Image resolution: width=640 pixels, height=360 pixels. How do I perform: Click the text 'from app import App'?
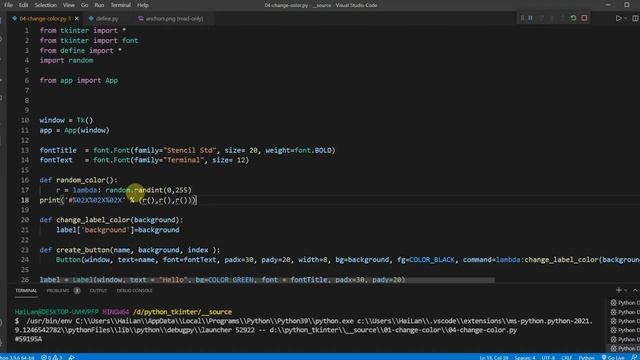pyautogui.click(x=79, y=80)
